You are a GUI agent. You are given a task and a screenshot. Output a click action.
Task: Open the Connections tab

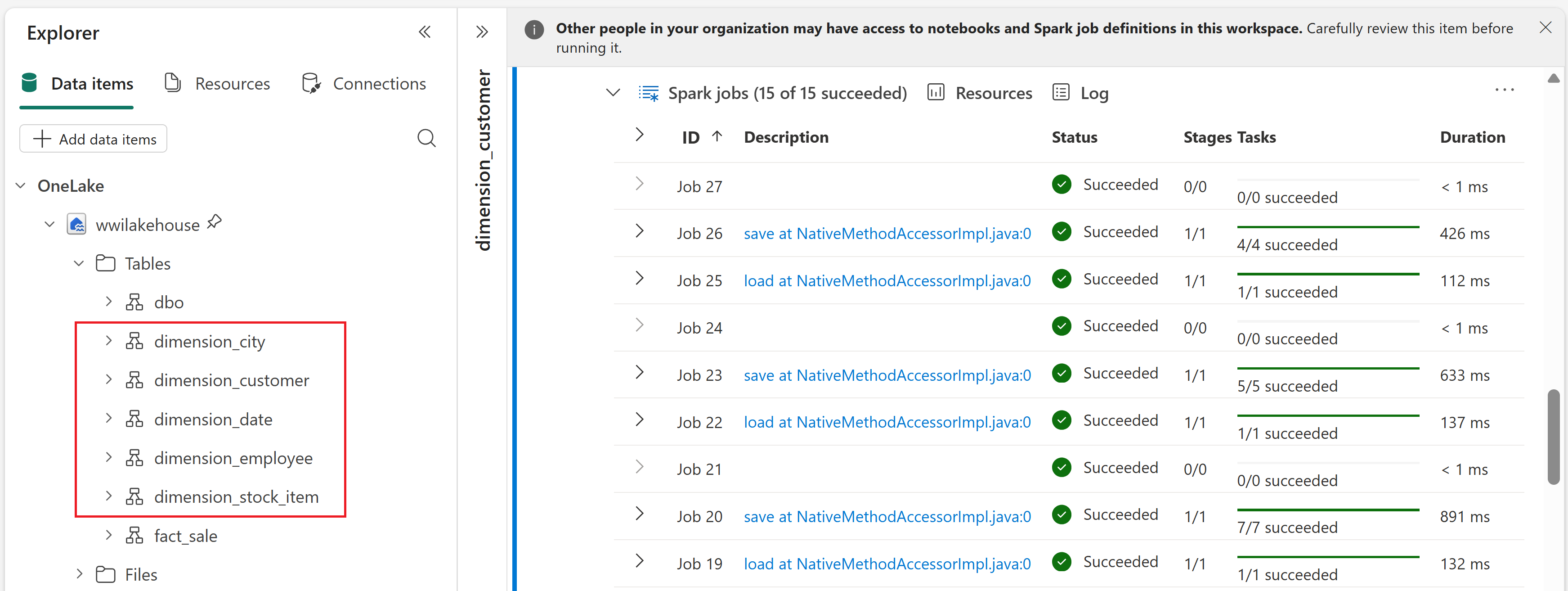(x=364, y=83)
